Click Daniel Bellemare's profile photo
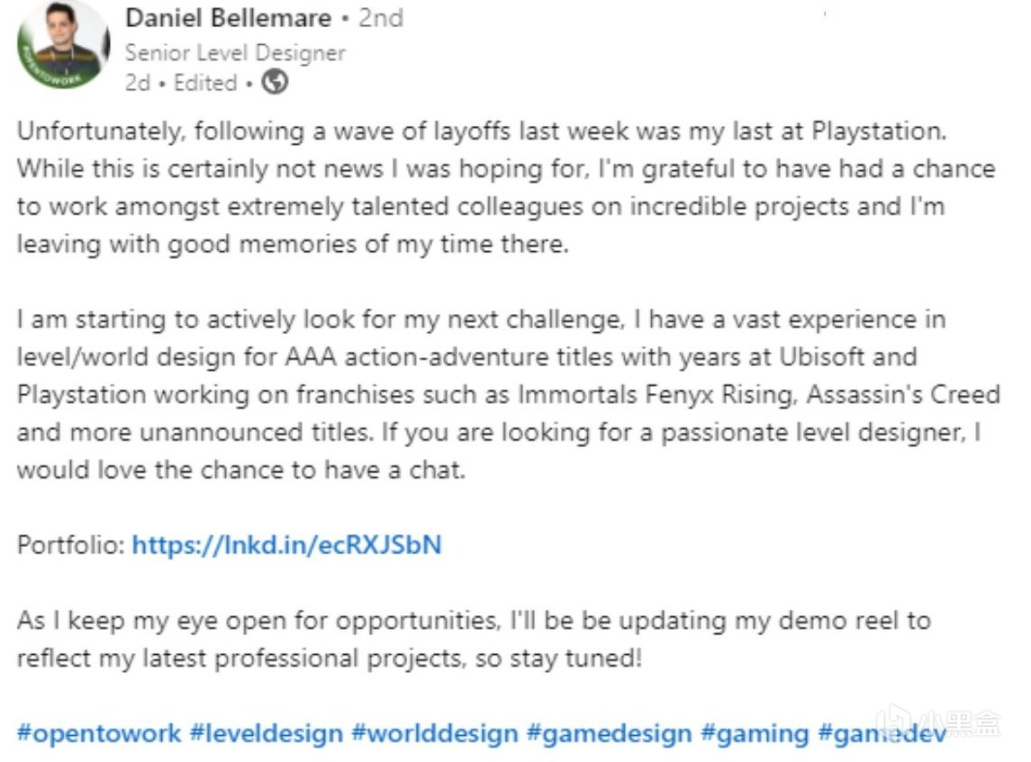The height and width of the screenshot is (762, 1031). (63, 45)
